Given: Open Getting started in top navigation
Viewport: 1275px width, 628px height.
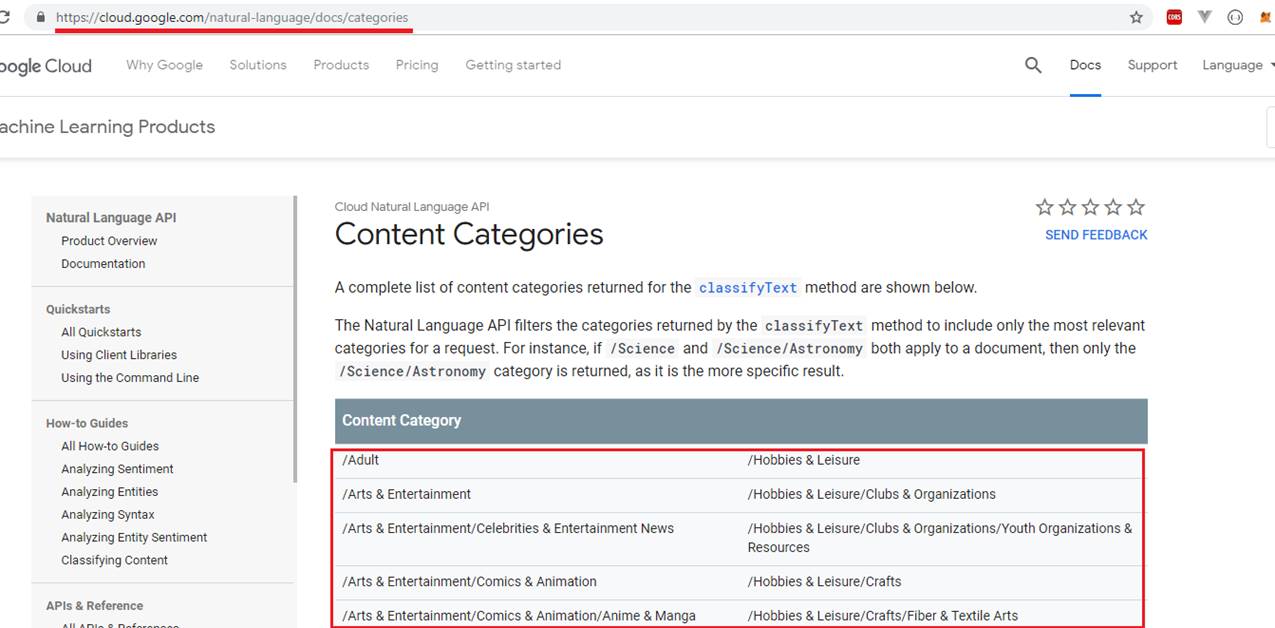Looking at the screenshot, I should pyautogui.click(x=513, y=65).
